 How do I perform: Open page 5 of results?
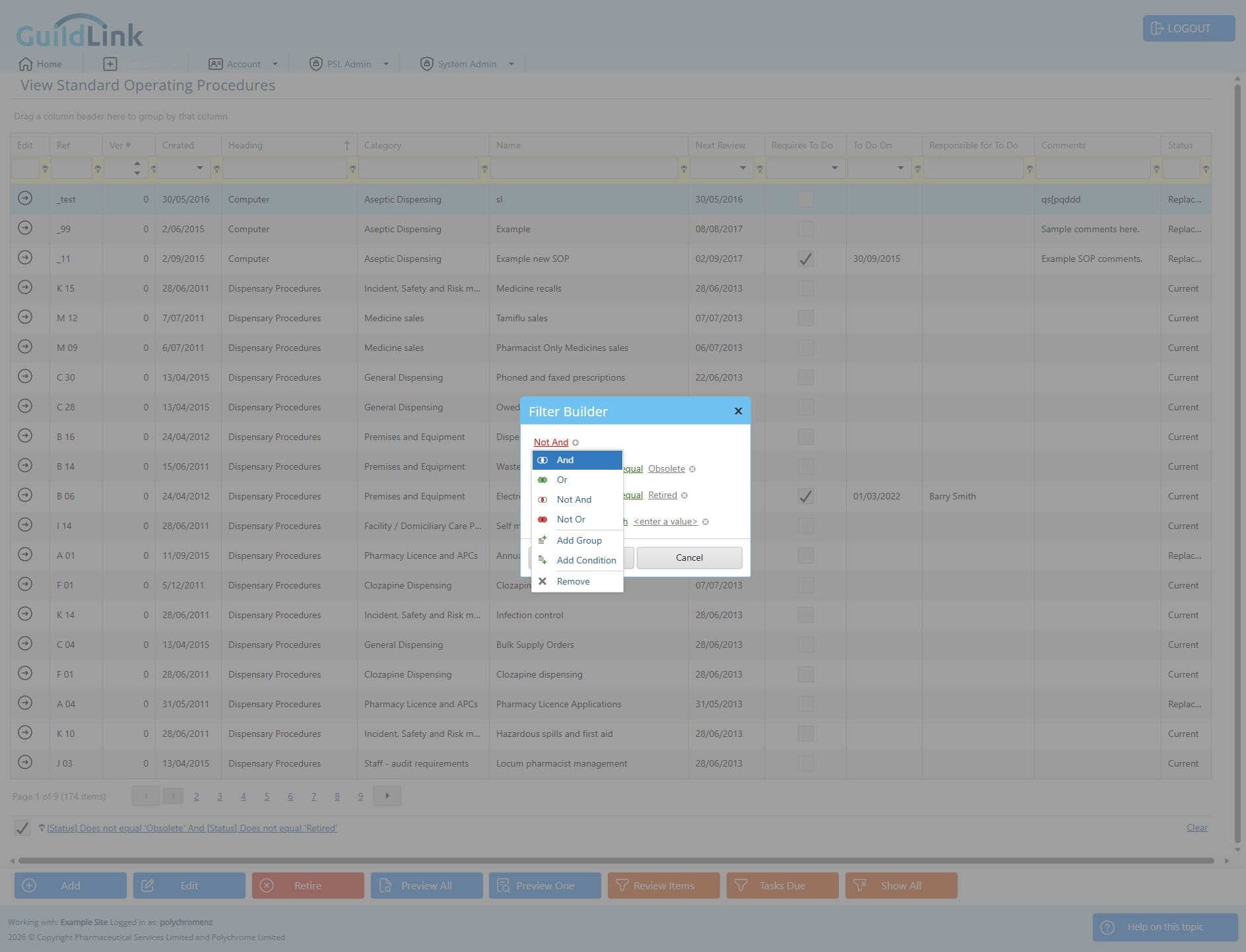267,796
